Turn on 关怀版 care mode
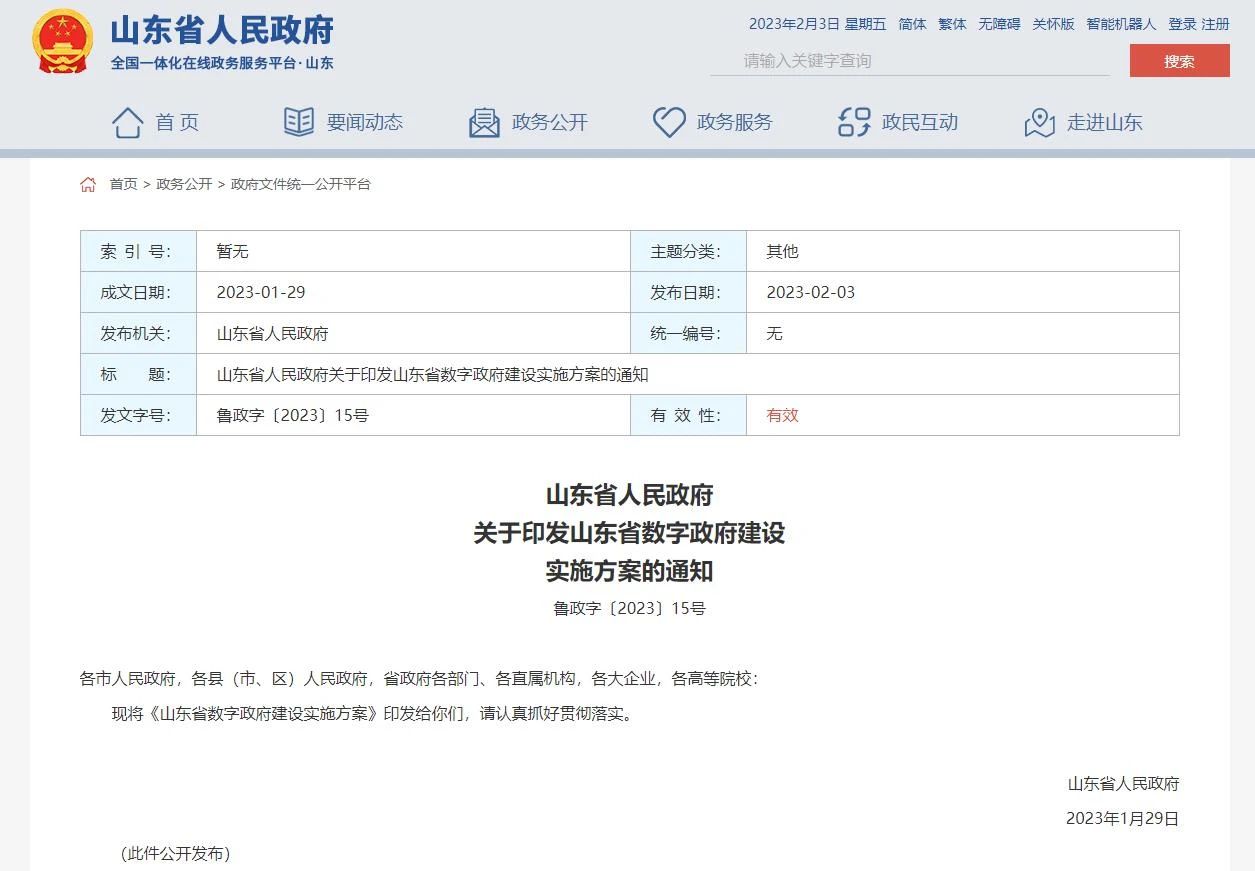This screenshot has height=871, width=1255. [x=1053, y=24]
